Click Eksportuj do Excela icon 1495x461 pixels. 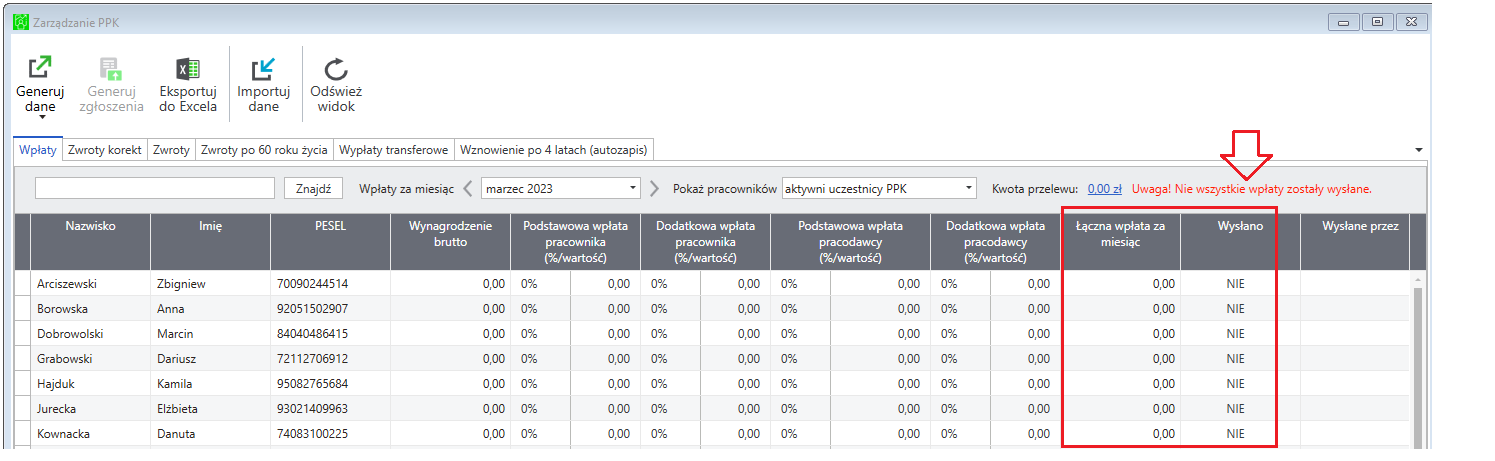coord(188,68)
